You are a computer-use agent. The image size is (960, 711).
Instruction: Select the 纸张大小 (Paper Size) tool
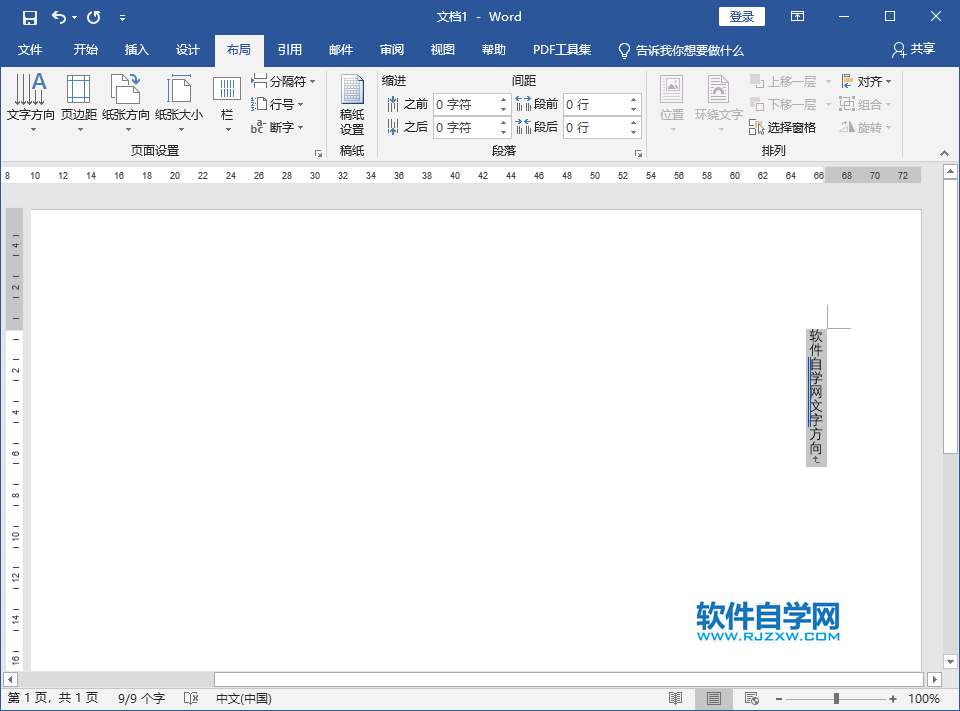(x=179, y=100)
